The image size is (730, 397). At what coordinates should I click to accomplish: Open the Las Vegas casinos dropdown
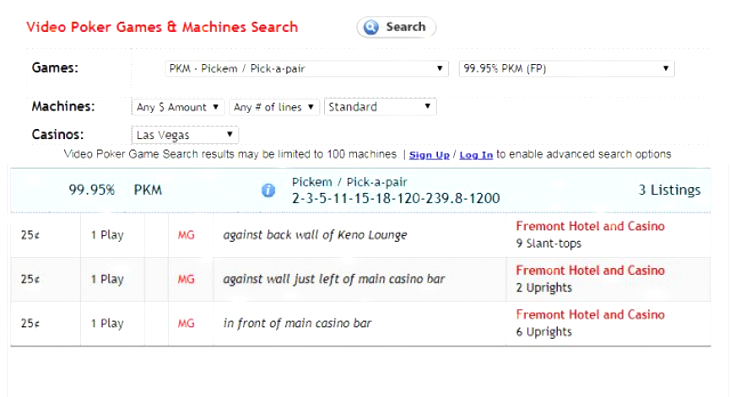coord(185,135)
